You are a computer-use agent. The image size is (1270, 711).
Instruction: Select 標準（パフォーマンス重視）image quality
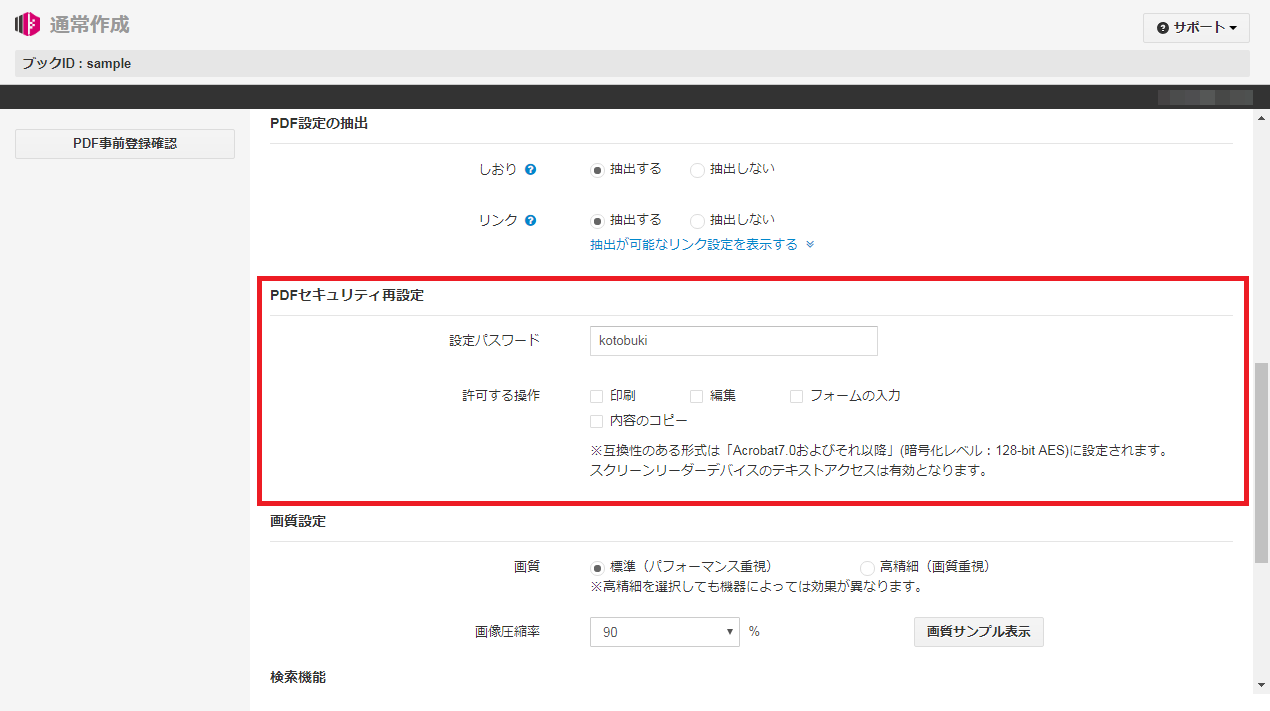coord(598,567)
